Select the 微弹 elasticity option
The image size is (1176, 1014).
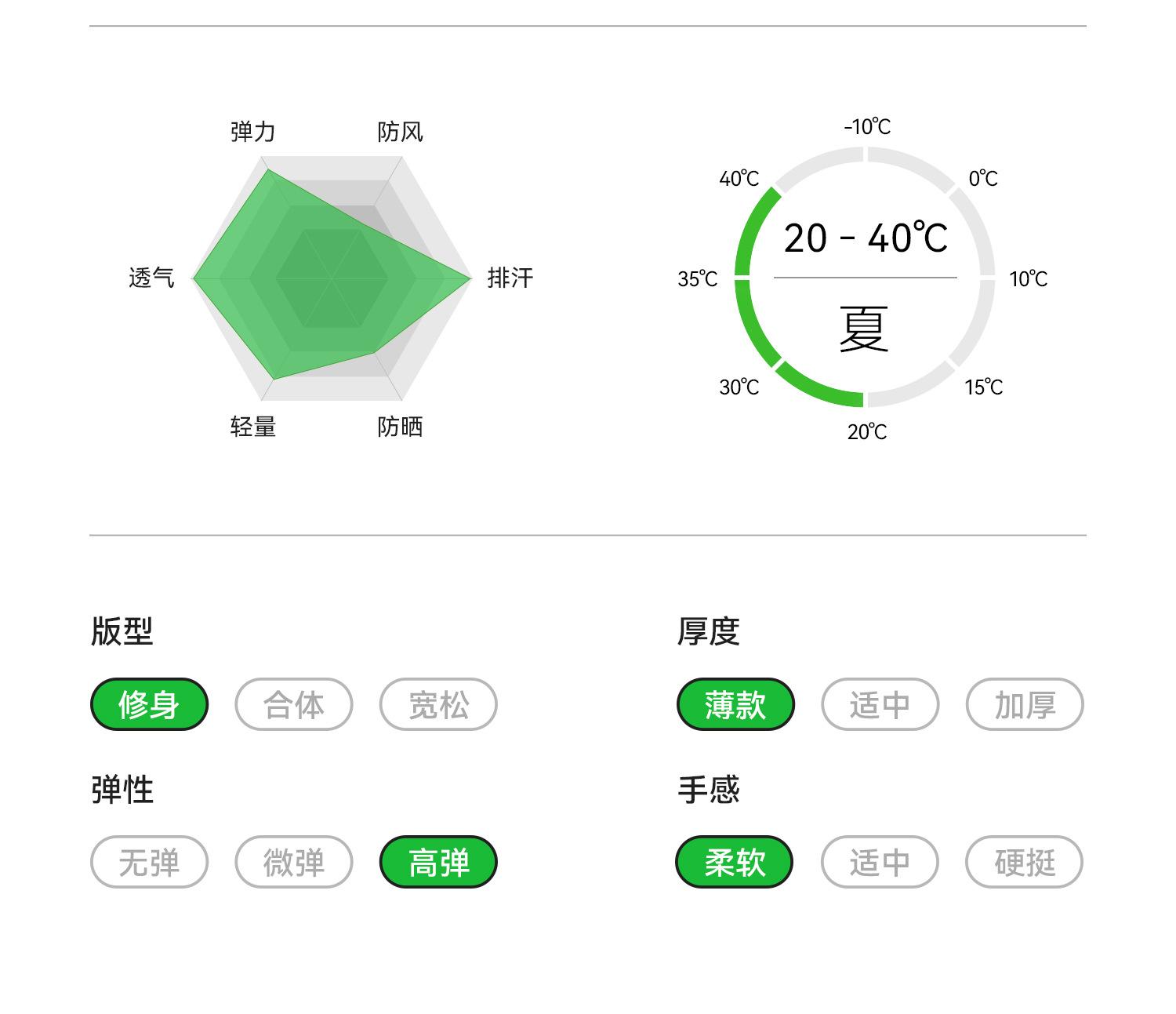[294, 862]
